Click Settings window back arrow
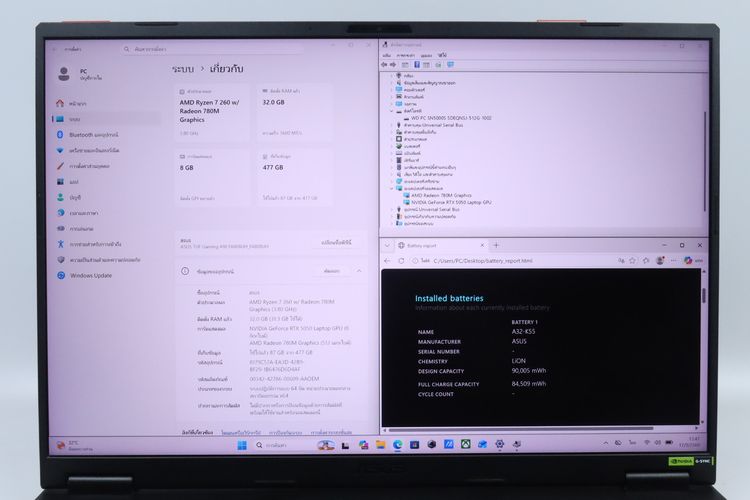 [55, 49]
